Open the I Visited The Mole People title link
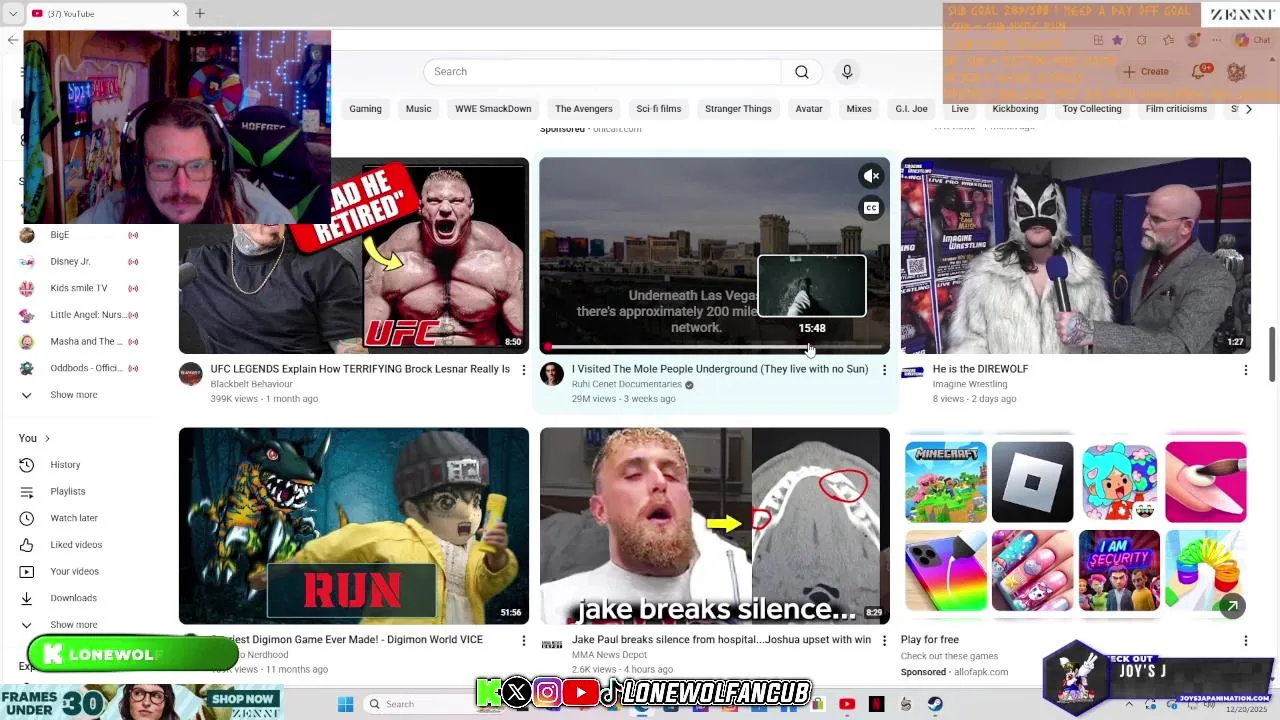Screen dimensions: 1280x720 click(x=720, y=369)
